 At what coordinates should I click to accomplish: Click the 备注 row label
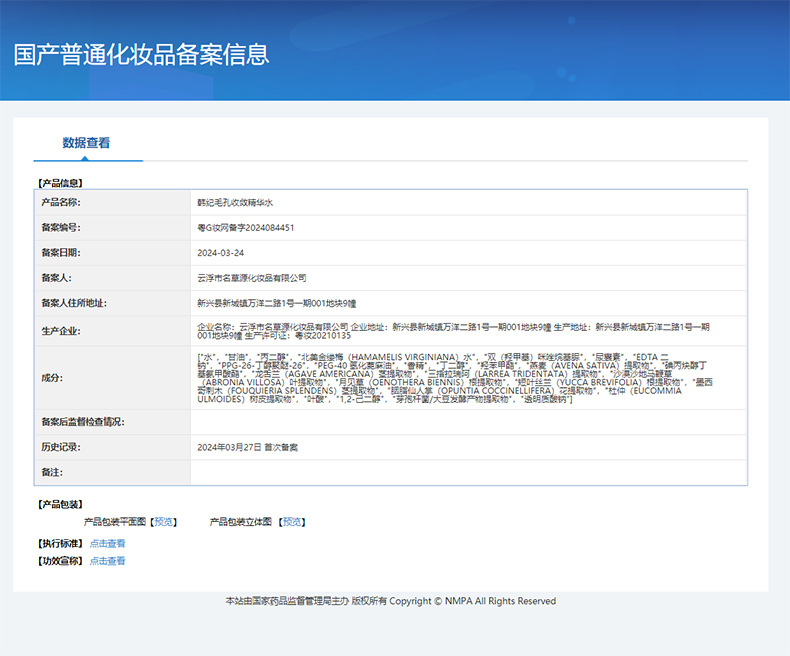pyautogui.click(x=52, y=473)
